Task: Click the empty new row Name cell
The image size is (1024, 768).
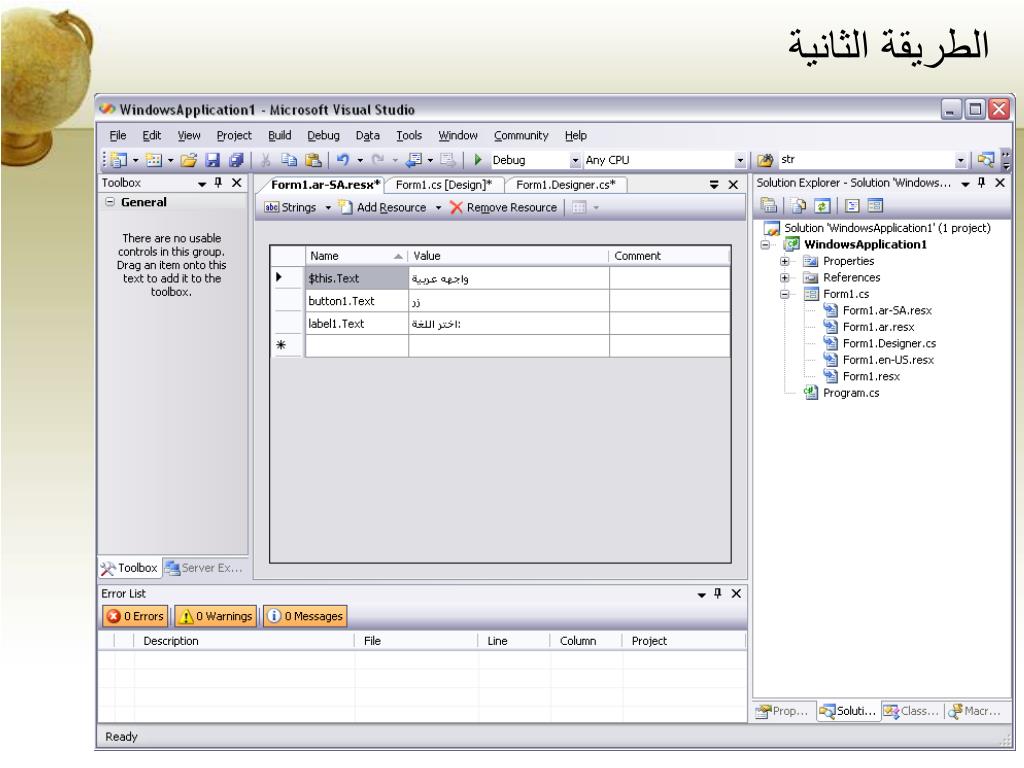Action: click(357, 345)
